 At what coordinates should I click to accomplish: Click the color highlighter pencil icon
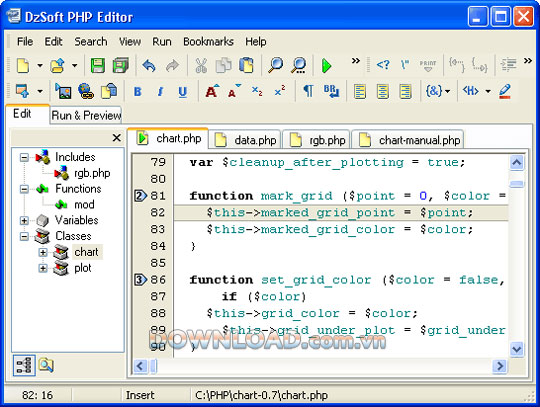[505, 91]
